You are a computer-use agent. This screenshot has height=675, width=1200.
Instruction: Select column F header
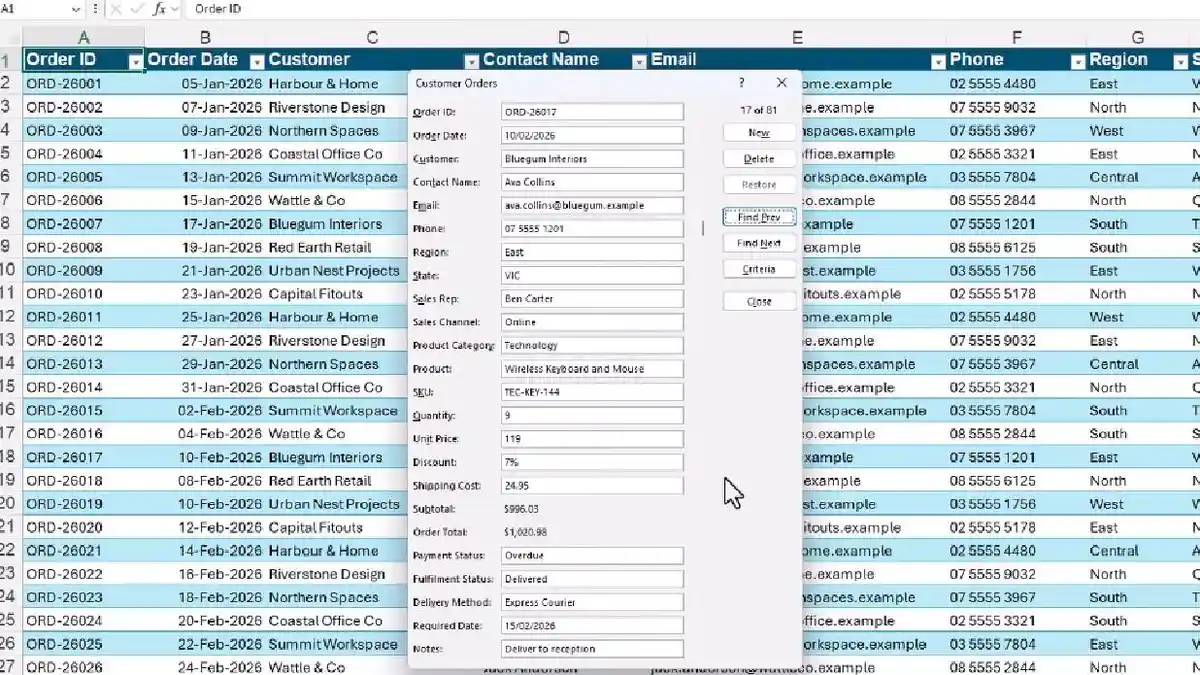coord(1016,38)
